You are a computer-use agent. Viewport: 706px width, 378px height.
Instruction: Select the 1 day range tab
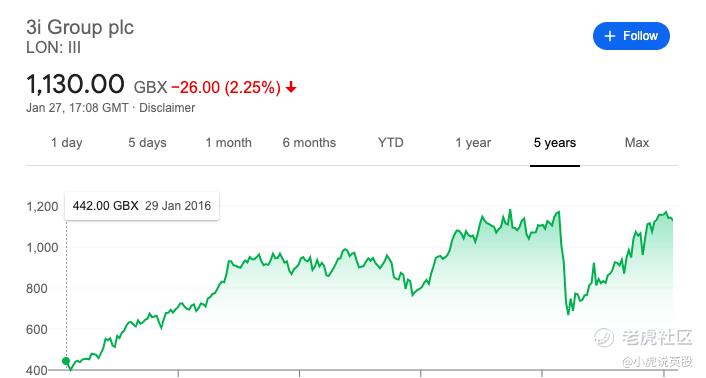coord(67,143)
